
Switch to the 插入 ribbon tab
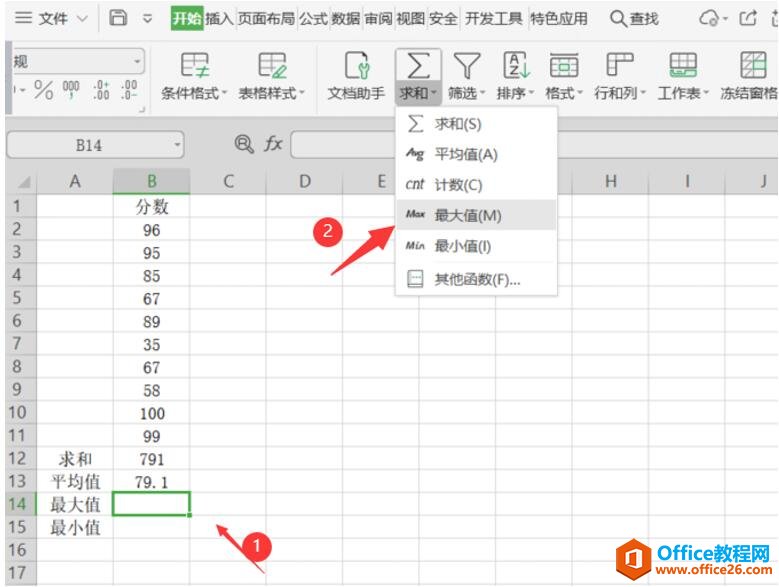tap(220, 19)
